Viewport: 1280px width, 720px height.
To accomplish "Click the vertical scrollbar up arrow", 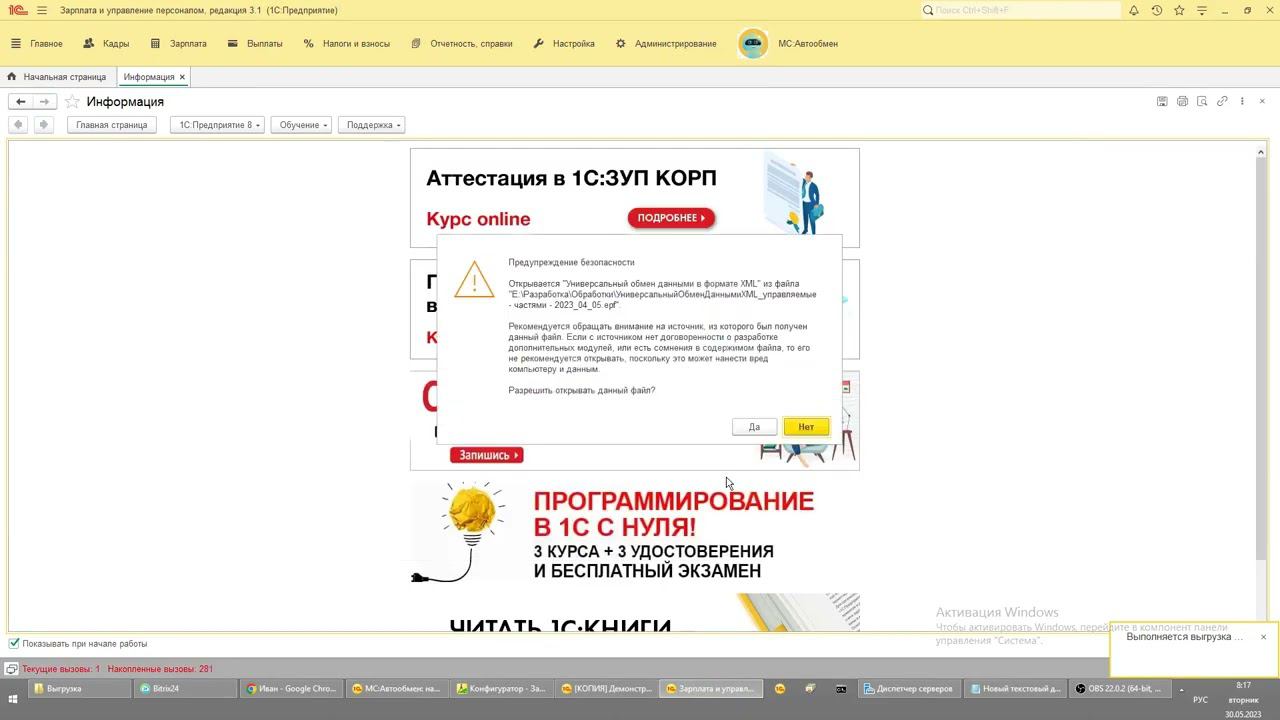I will tap(1262, 152).
